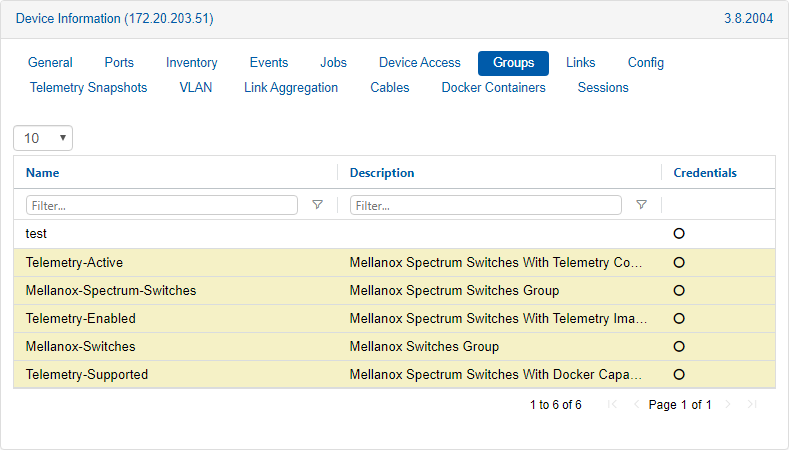Switch to the Ports tab

[119, 63]
